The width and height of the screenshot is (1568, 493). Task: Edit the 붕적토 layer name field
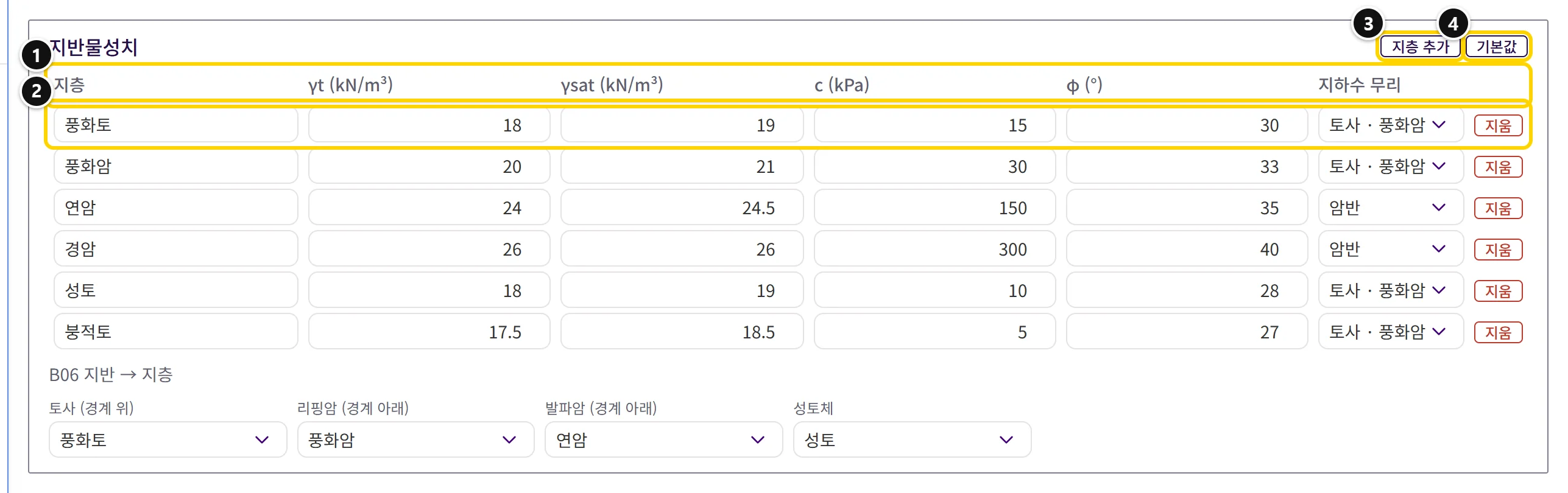176,332
